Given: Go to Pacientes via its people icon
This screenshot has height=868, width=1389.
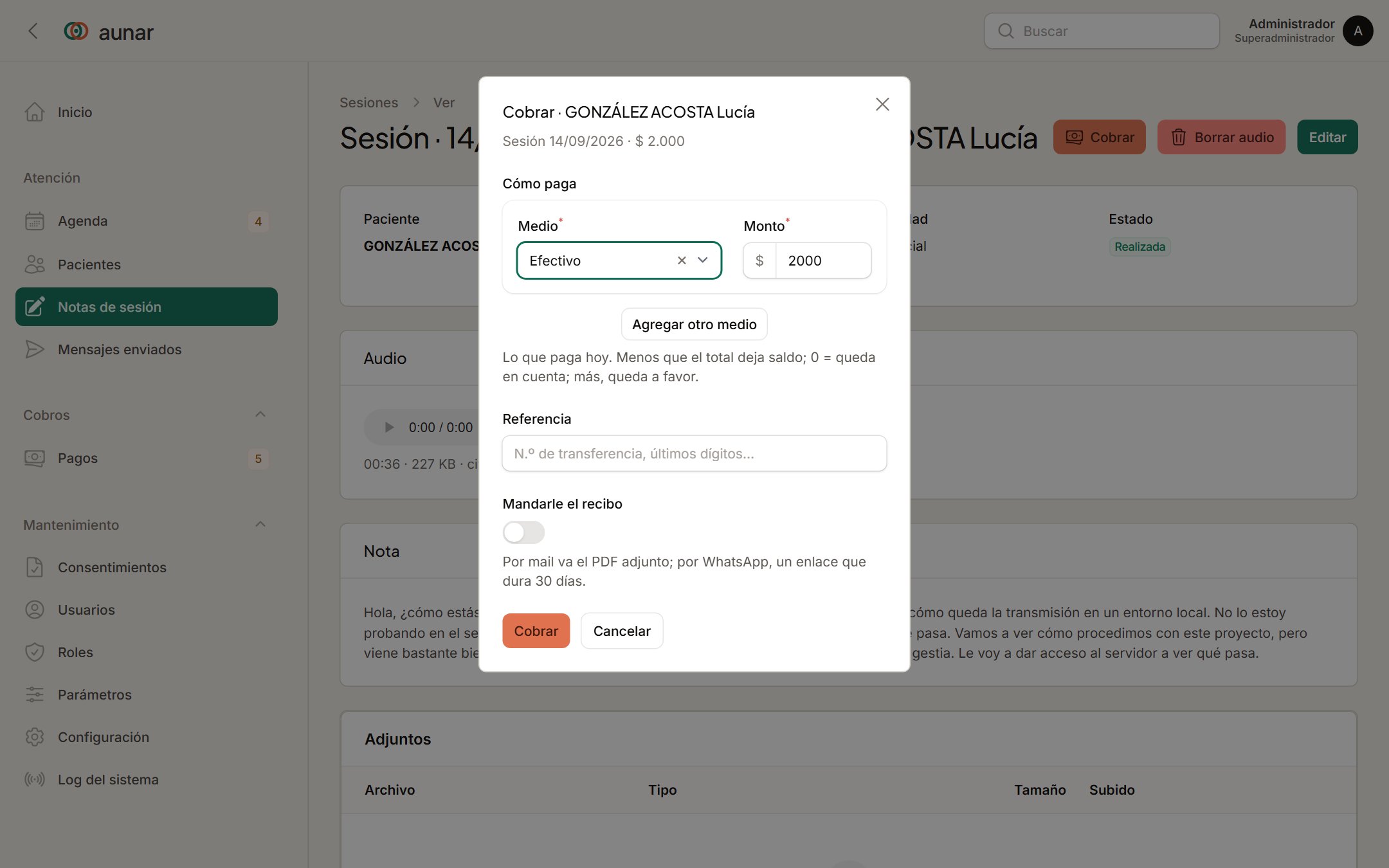Looking at the screenshot, I should 35,264.
